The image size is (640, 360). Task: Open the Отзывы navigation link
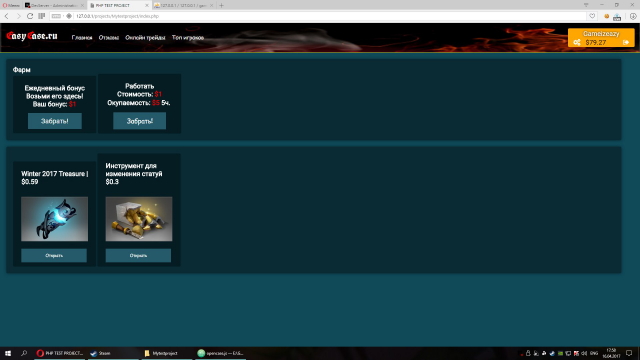click(x=109, y=38)
